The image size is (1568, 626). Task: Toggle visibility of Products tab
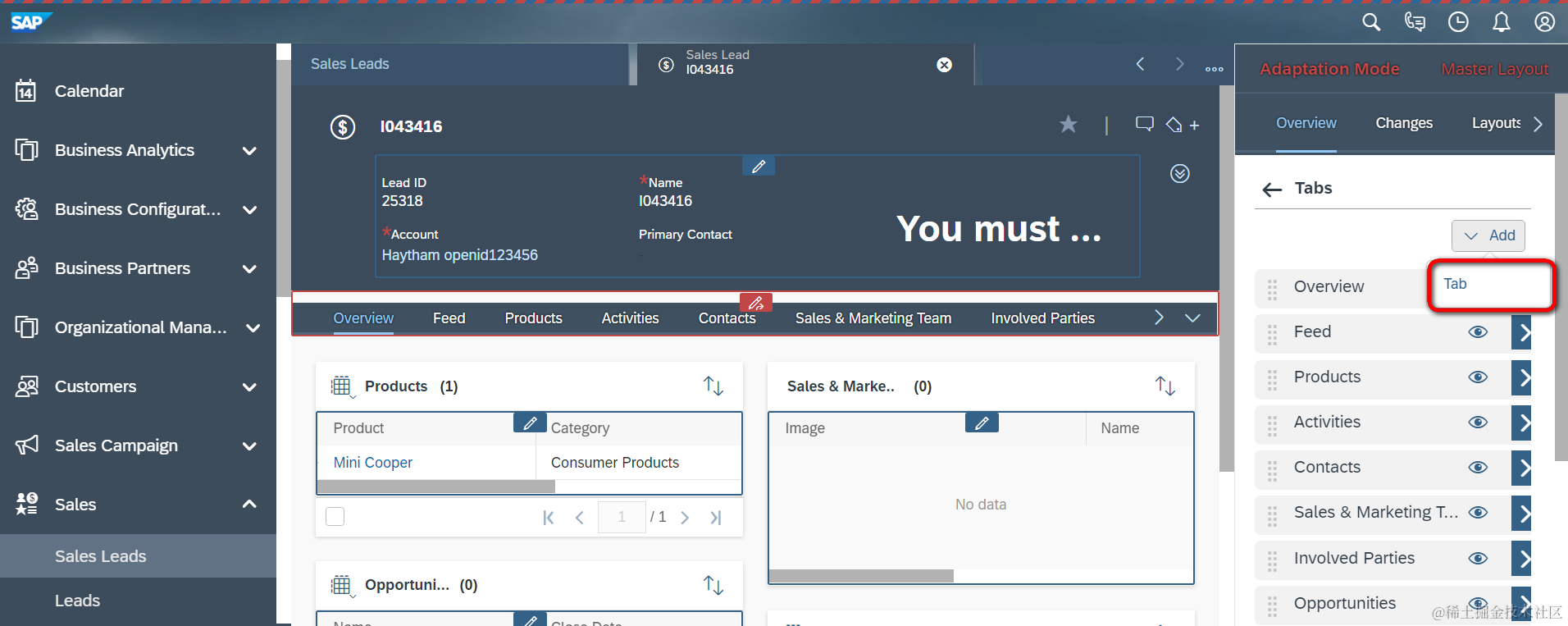(x=1478, y=377)
